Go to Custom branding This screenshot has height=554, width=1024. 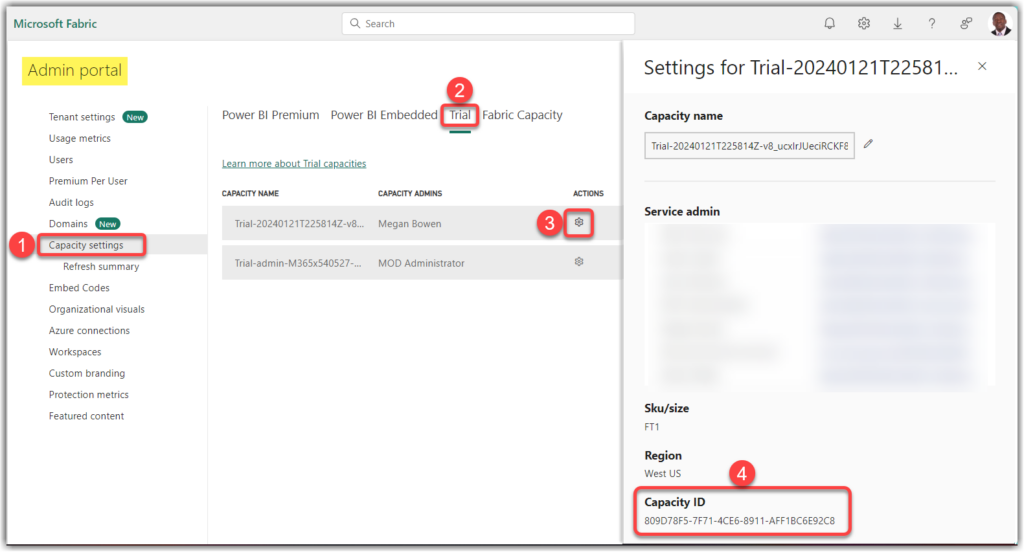tap(87, 373)
